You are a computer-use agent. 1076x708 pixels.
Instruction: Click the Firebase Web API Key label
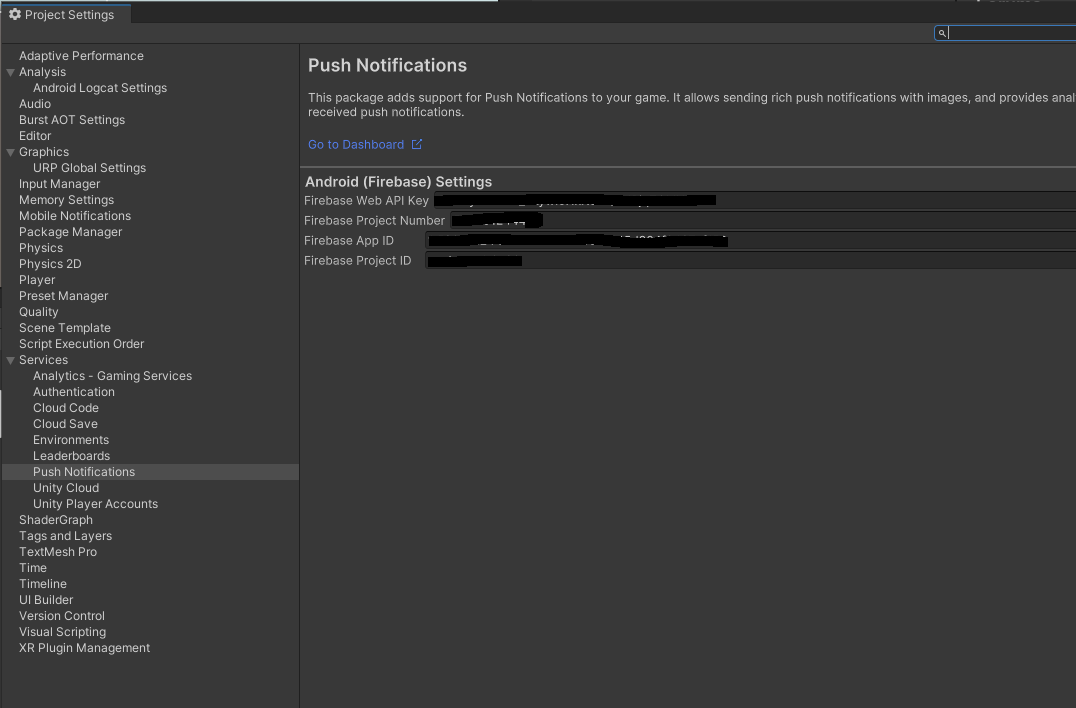366,201
